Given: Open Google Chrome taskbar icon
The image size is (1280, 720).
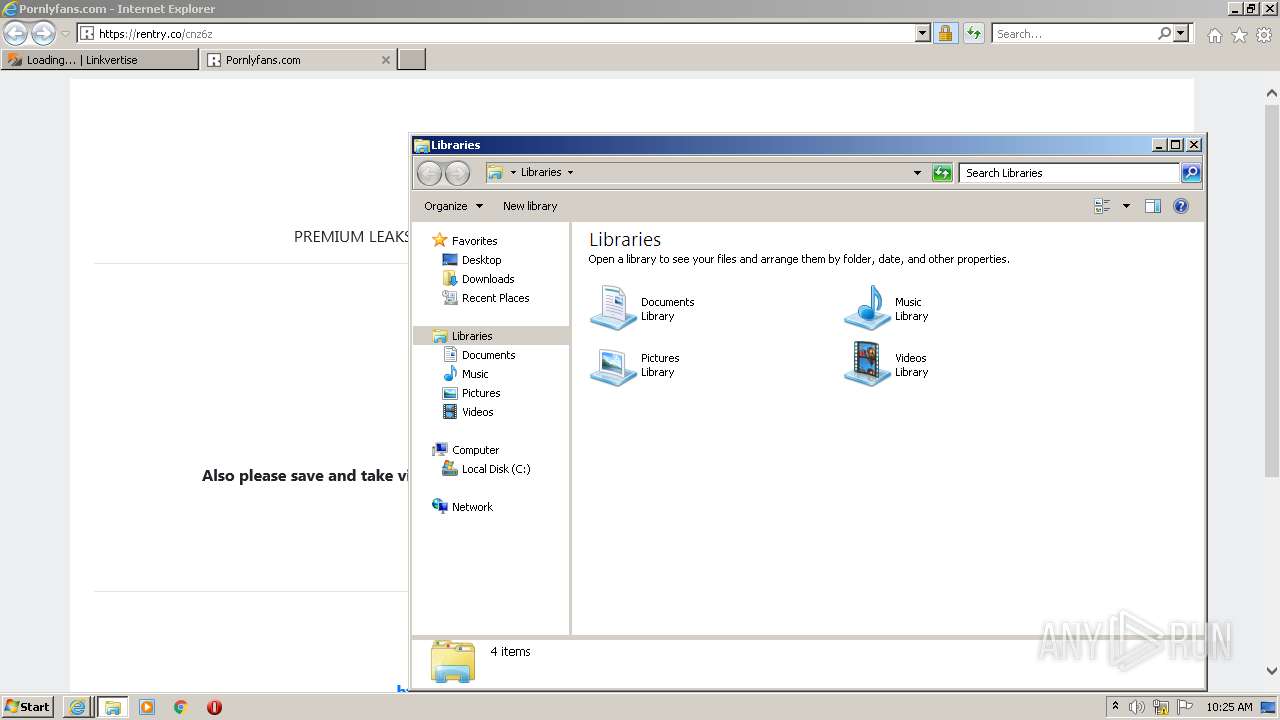Looking at the screenshot, I should point(181,707).
